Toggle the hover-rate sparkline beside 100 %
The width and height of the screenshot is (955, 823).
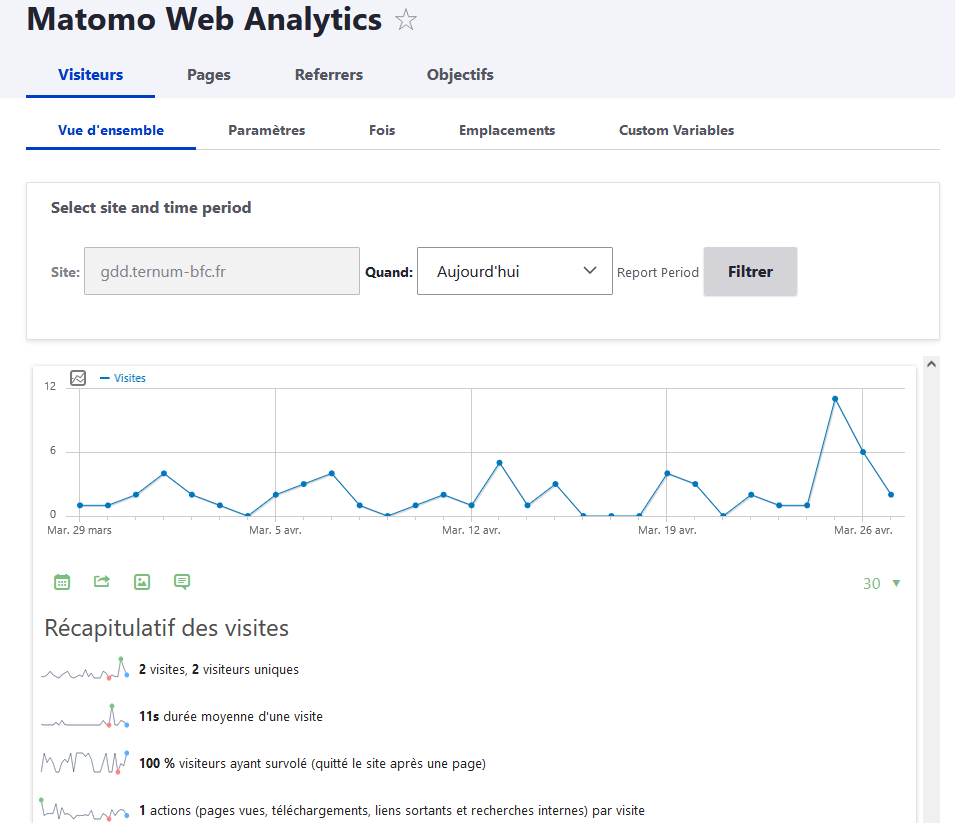pyautogui.click(x=84, y=762)
